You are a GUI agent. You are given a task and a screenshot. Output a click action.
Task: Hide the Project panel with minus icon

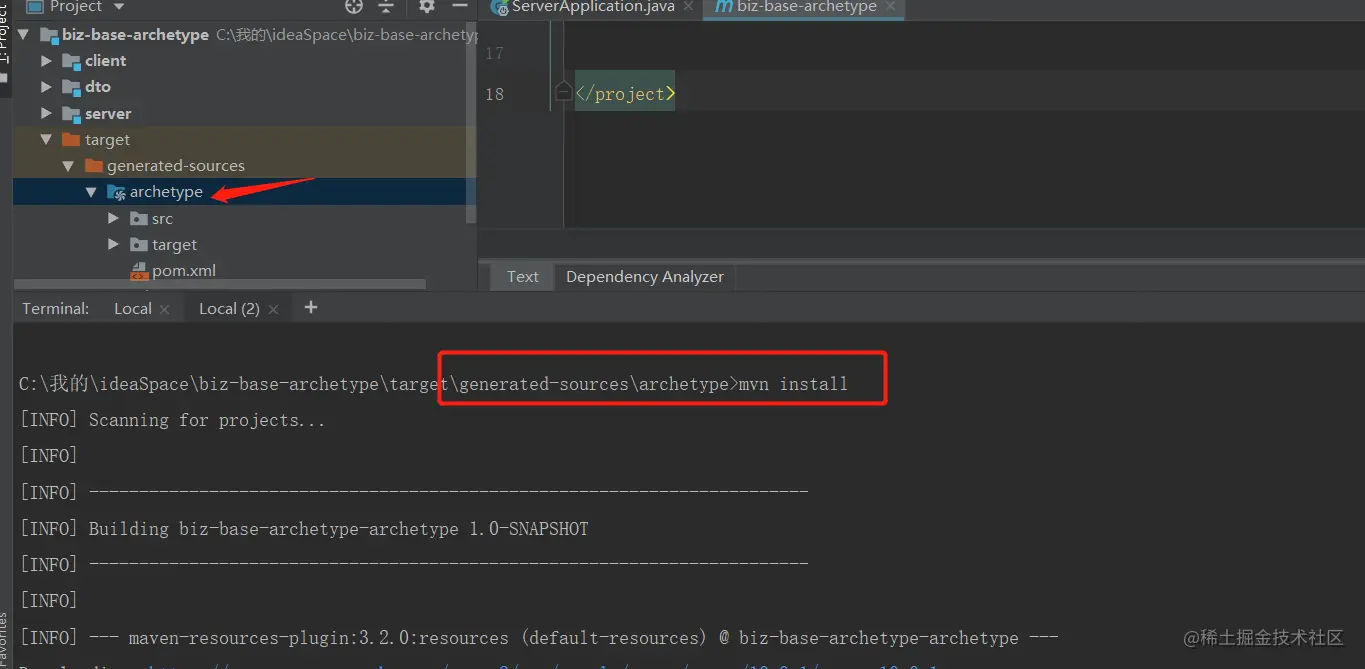(460, 6)
